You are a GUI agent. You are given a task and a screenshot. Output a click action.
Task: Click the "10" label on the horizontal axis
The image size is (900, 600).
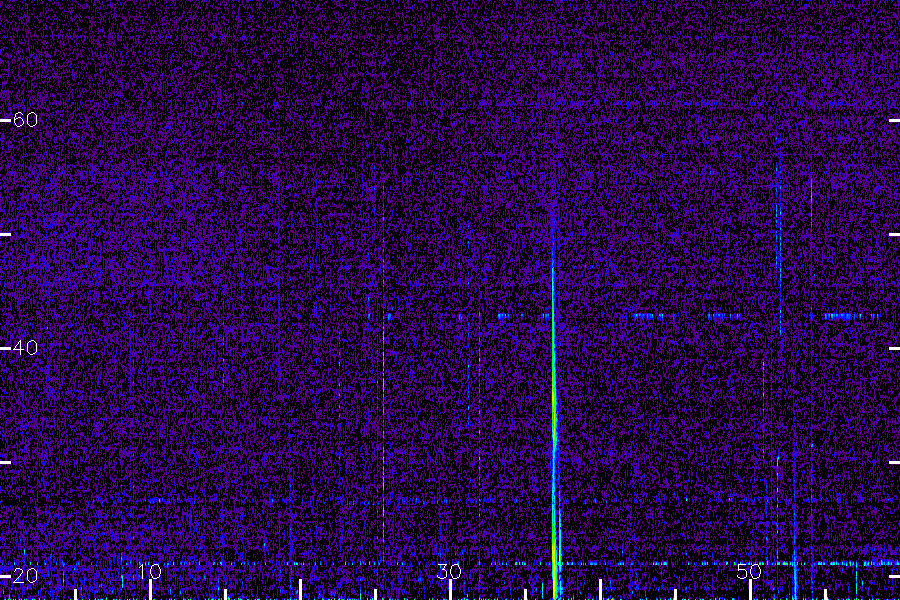pos(150,571)
